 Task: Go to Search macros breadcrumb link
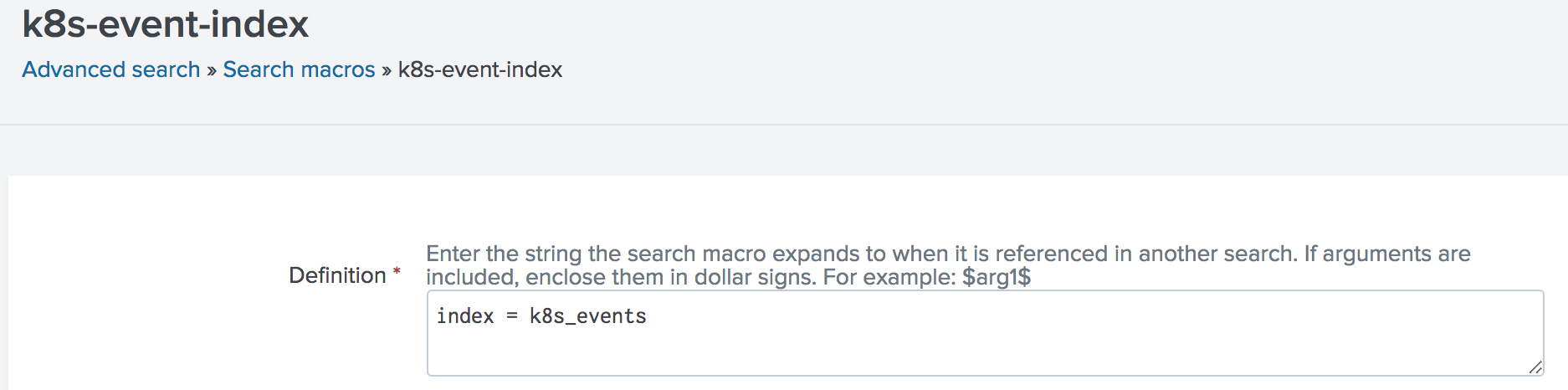coord(299,69)
